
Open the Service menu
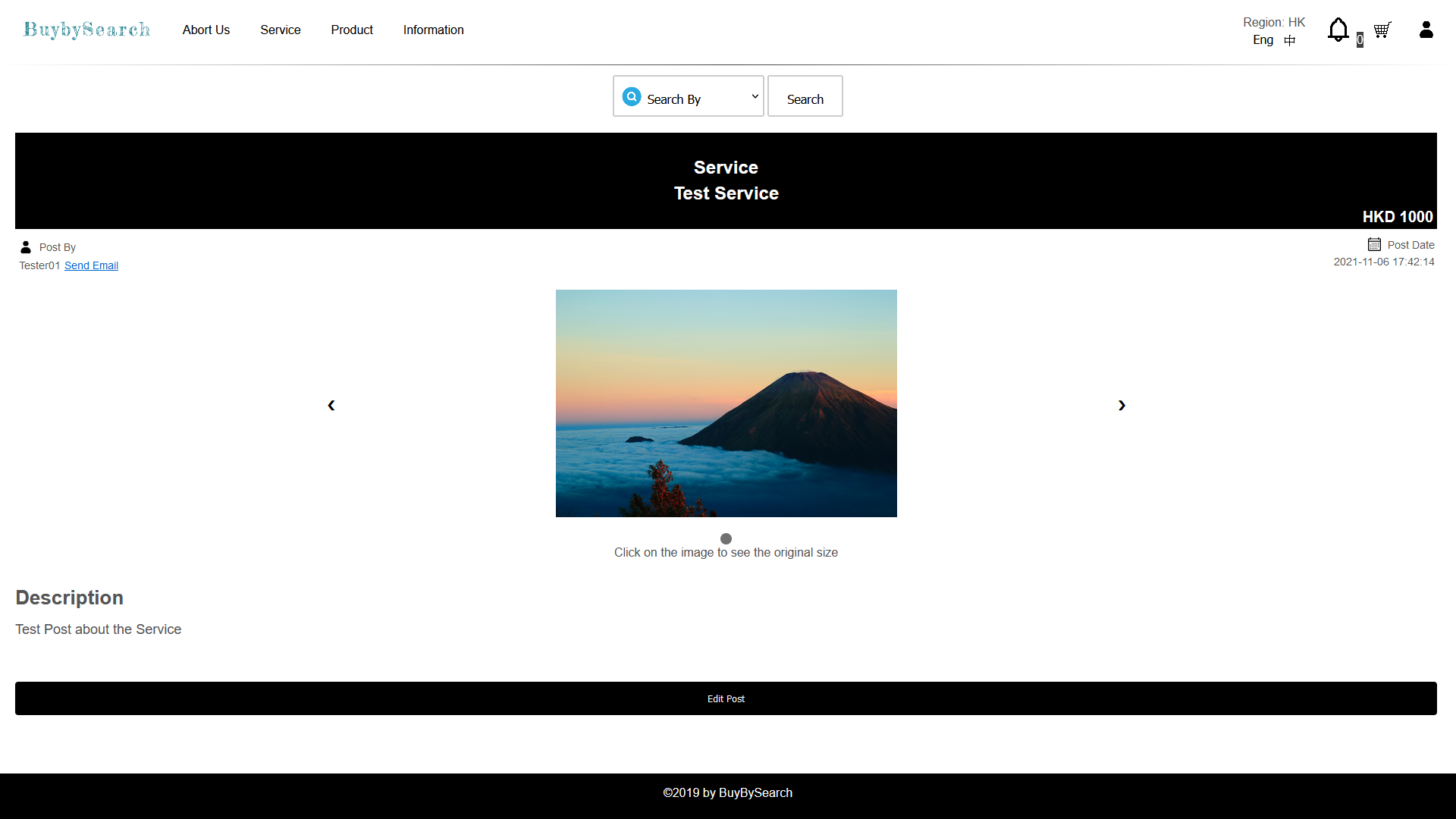pyautogui.click(x=280, y=30)
